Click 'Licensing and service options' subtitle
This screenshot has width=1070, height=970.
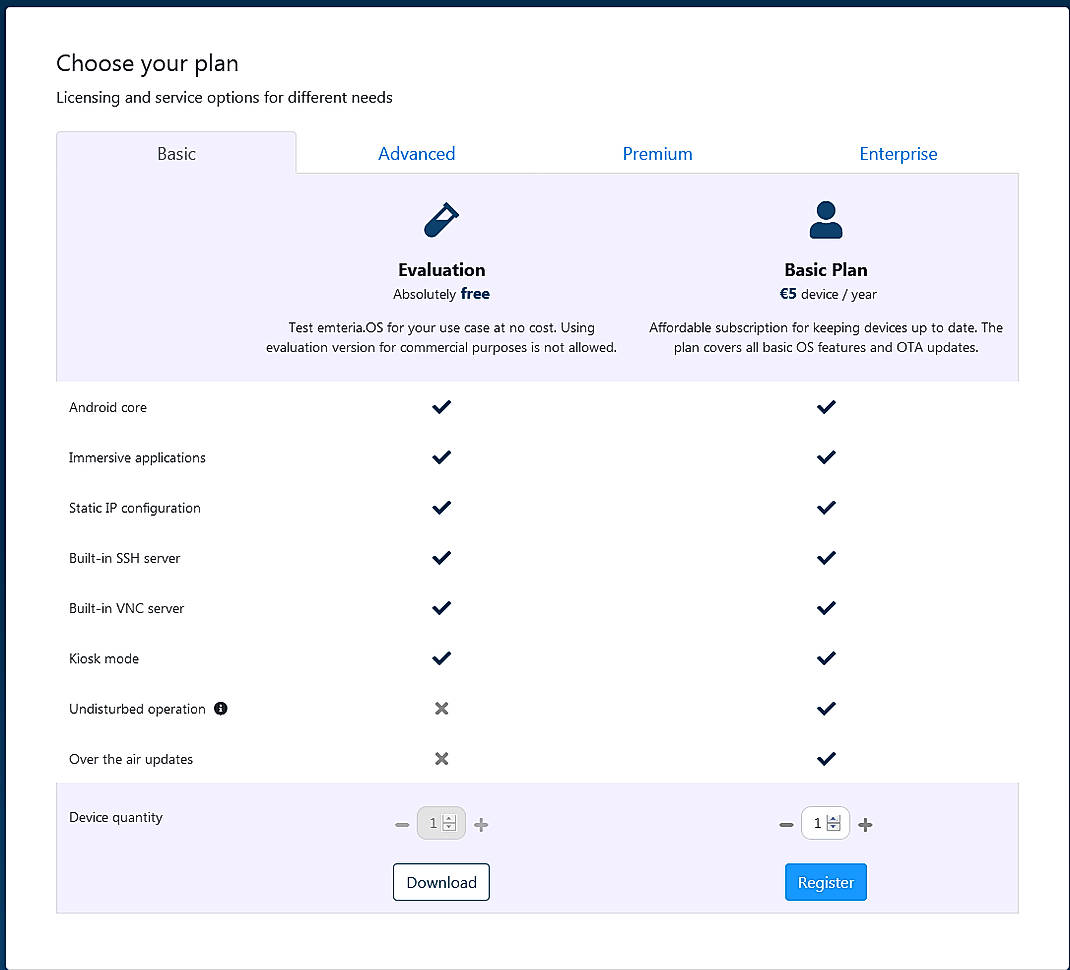225,98
